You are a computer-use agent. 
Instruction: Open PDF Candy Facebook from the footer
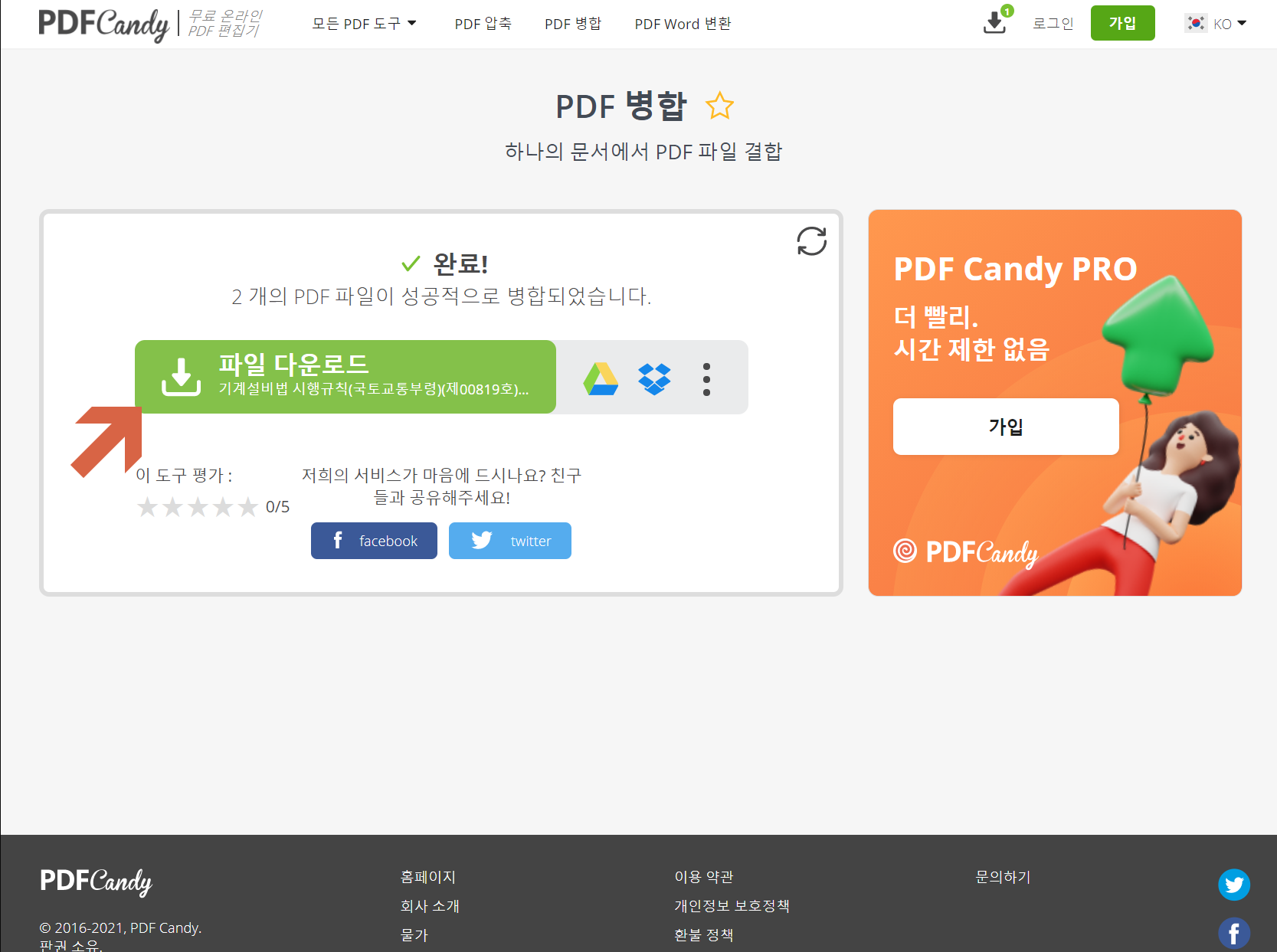tap(1234, 933)
